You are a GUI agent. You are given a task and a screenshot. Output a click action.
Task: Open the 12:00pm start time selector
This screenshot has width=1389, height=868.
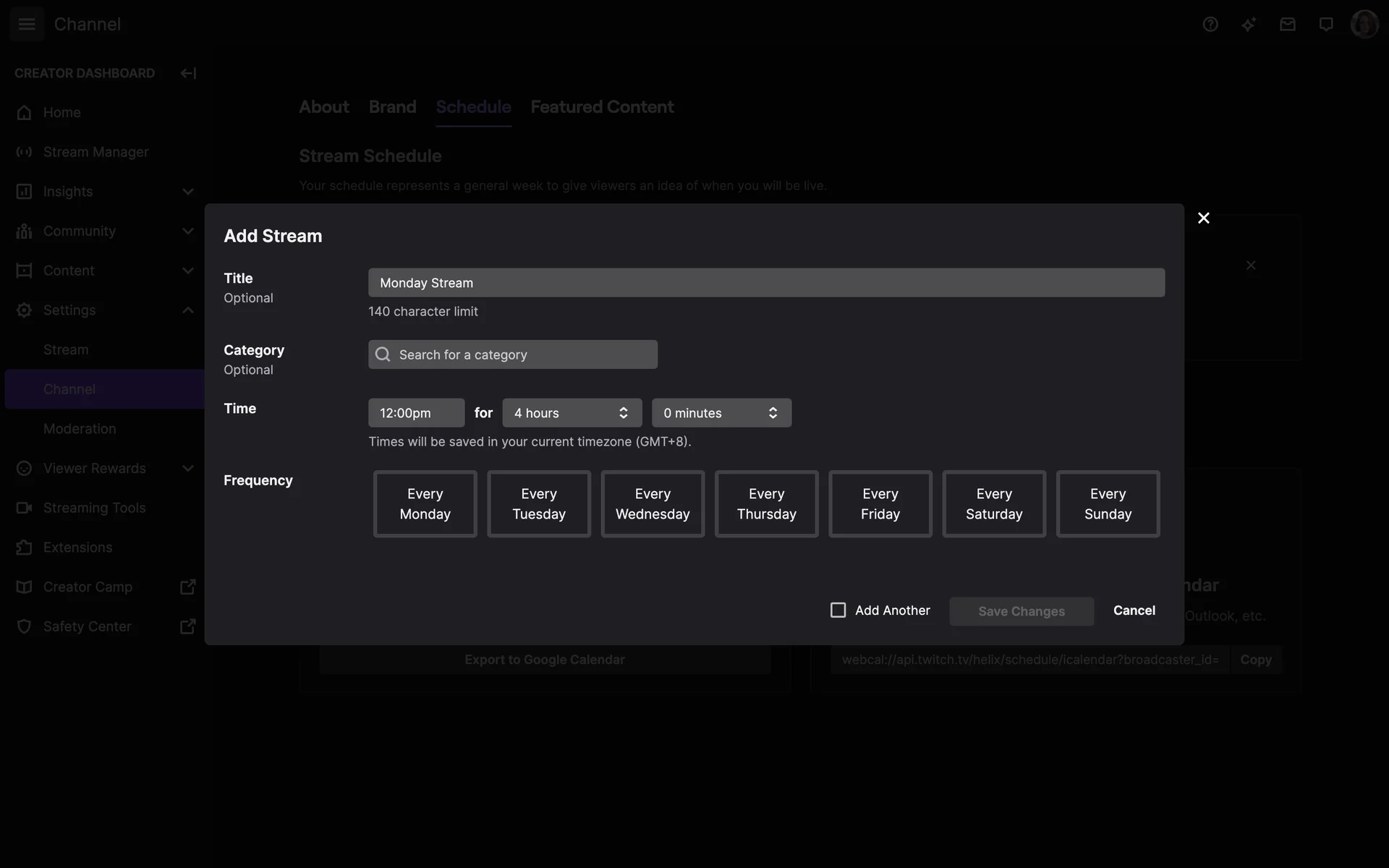[x=416, y=413]
